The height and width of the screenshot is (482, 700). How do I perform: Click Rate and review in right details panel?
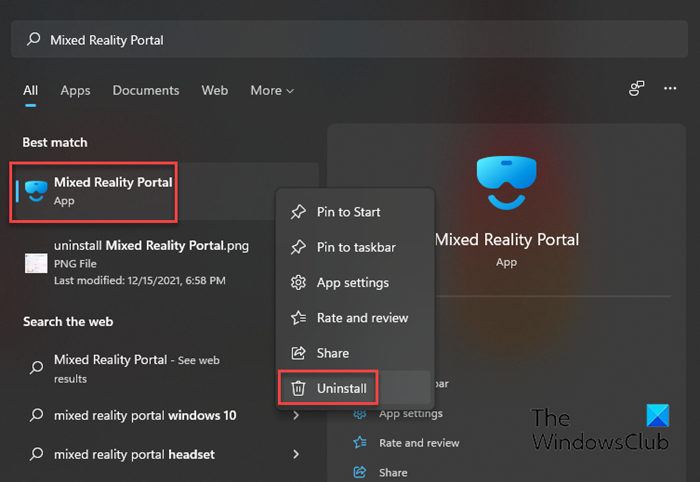419,443
